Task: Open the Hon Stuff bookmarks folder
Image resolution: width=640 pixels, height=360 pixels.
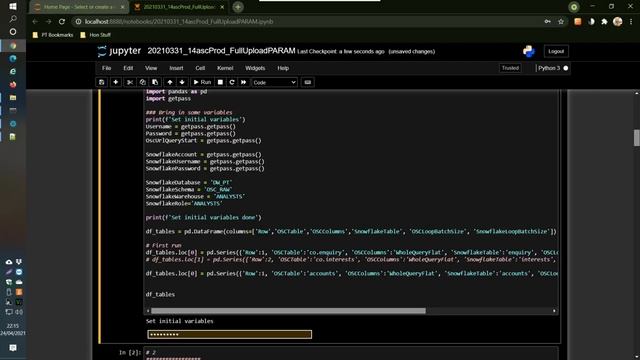Action: (96, 35)
